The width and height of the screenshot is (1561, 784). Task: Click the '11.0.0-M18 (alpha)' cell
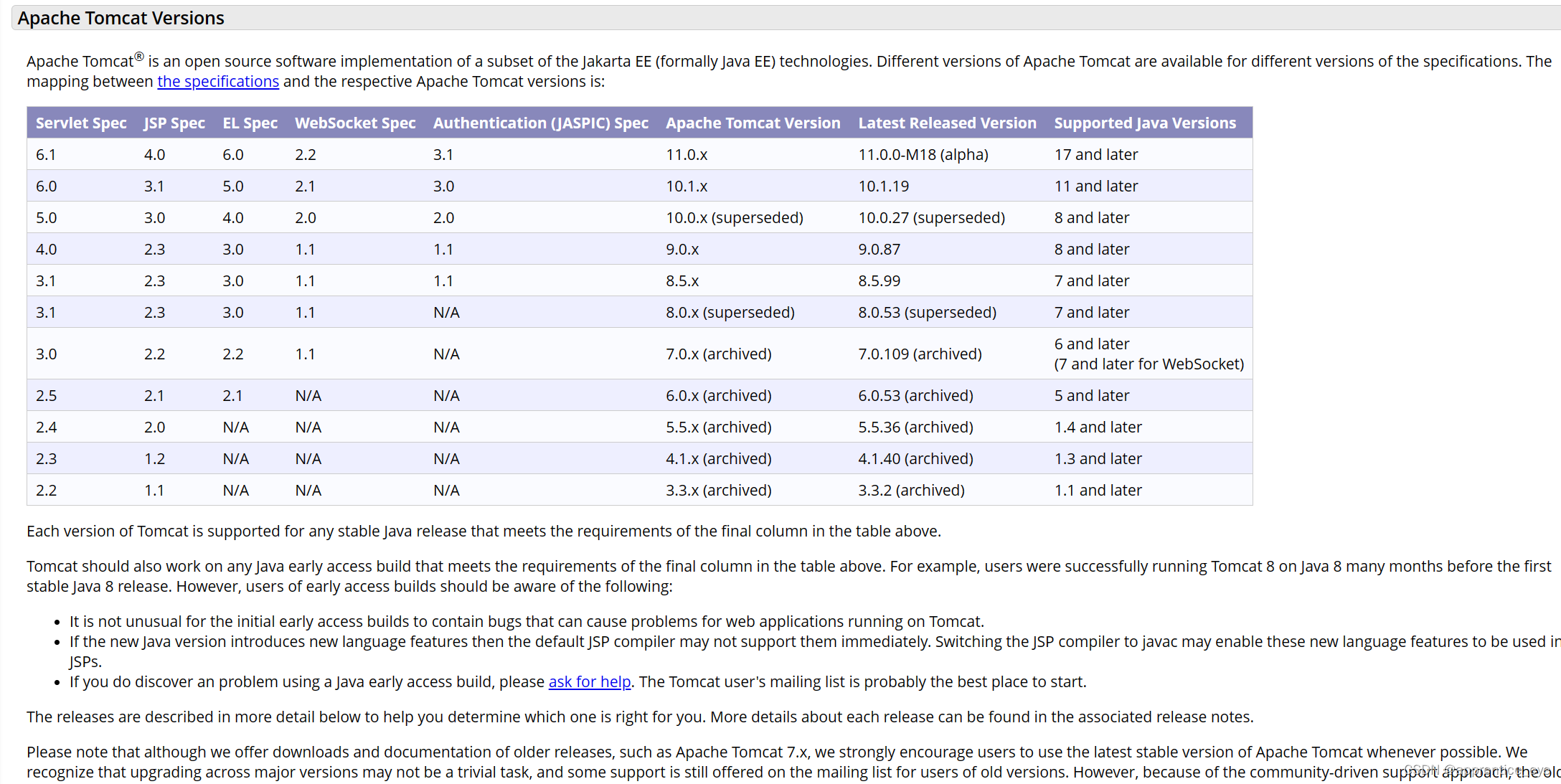(923, 155)
